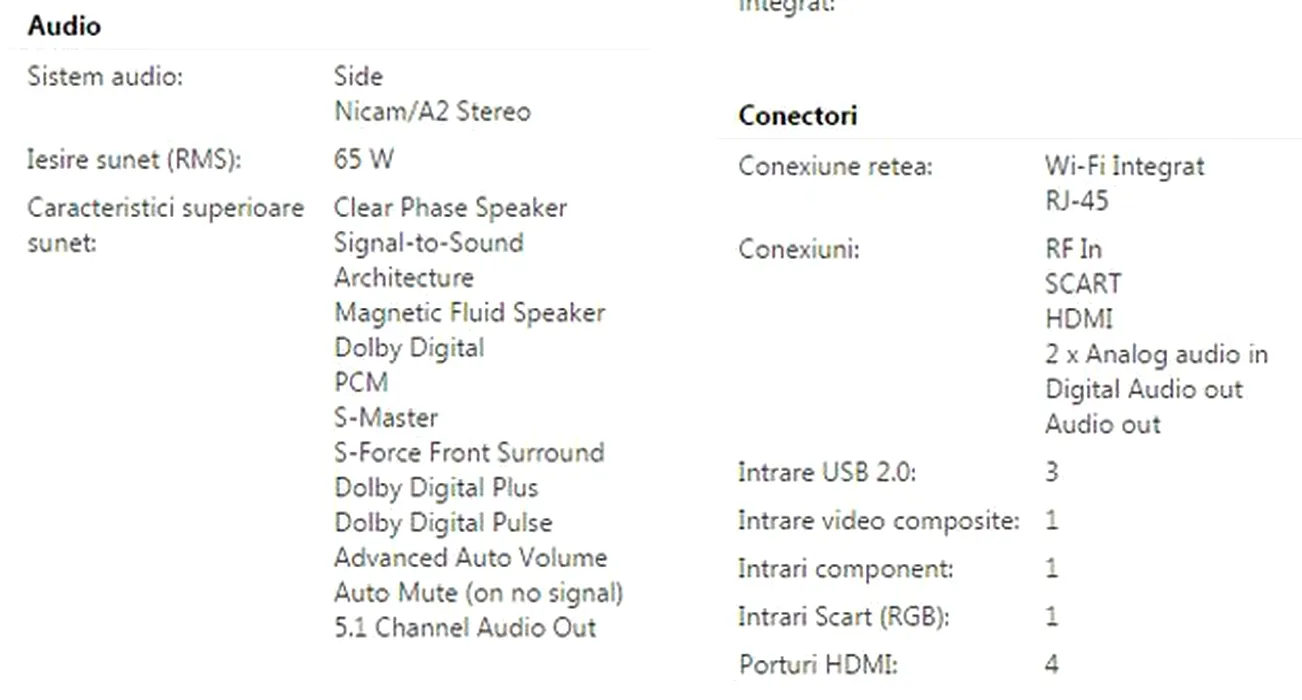Click the 'Intrare USB 2.0:' label
This screenshot has height=700, width=1302.
point(826,472)
